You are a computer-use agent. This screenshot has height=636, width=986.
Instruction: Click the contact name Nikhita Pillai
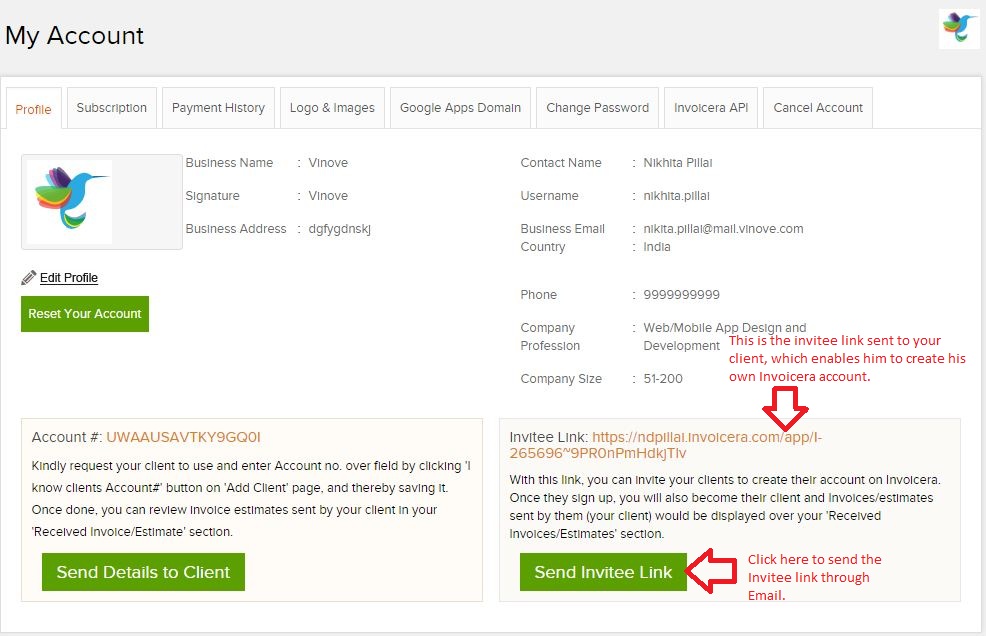(x=677, y=162)
